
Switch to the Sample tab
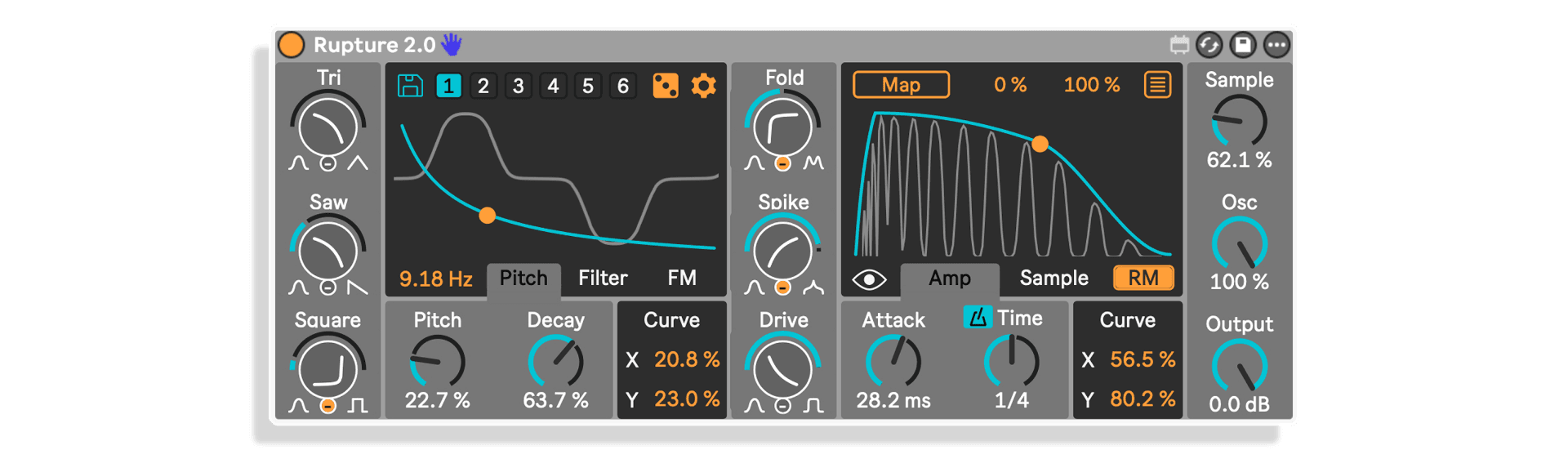[1053, 278]
